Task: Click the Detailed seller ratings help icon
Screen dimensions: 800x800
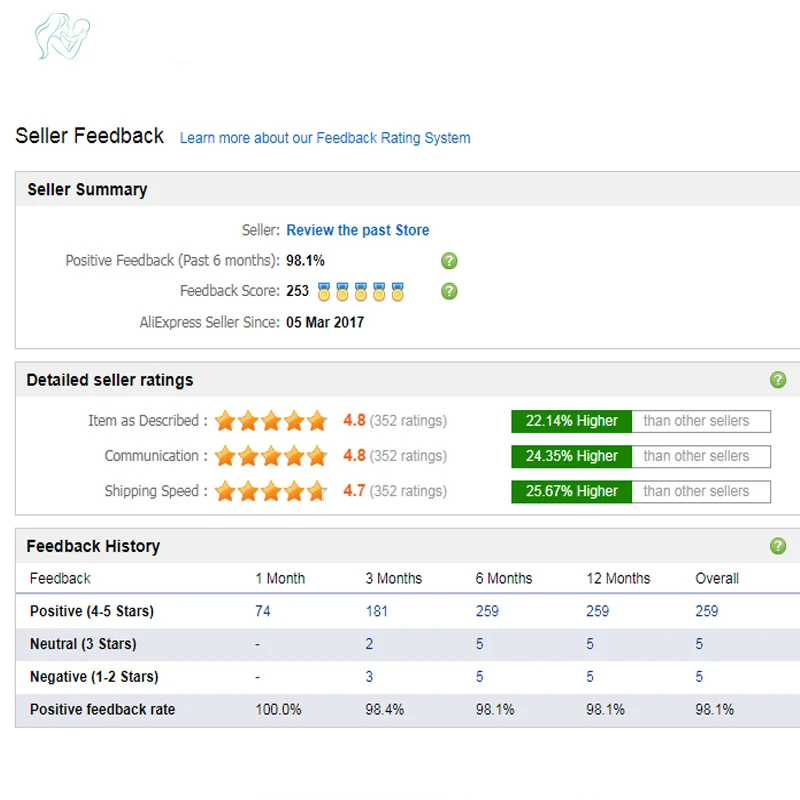Action: click(778, 380)
